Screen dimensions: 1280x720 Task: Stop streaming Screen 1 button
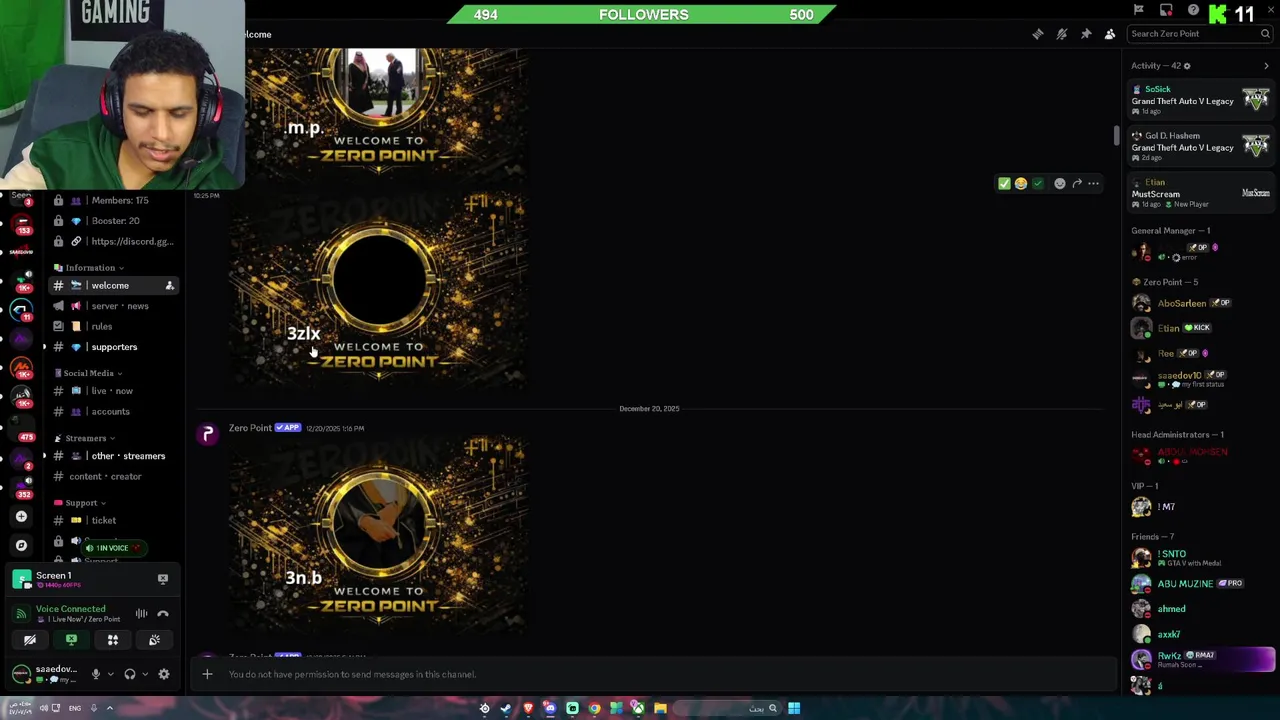tap(163, 579)
